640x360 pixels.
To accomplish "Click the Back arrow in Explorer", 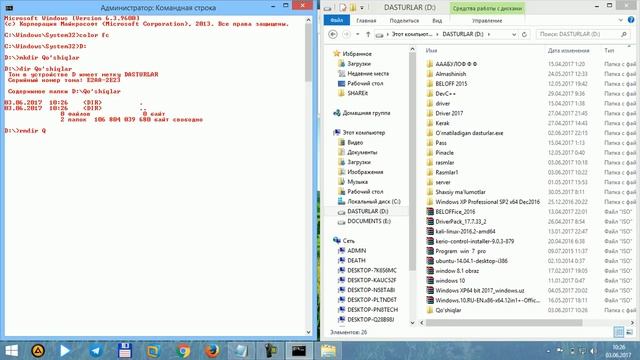I will tap(333, 34).
